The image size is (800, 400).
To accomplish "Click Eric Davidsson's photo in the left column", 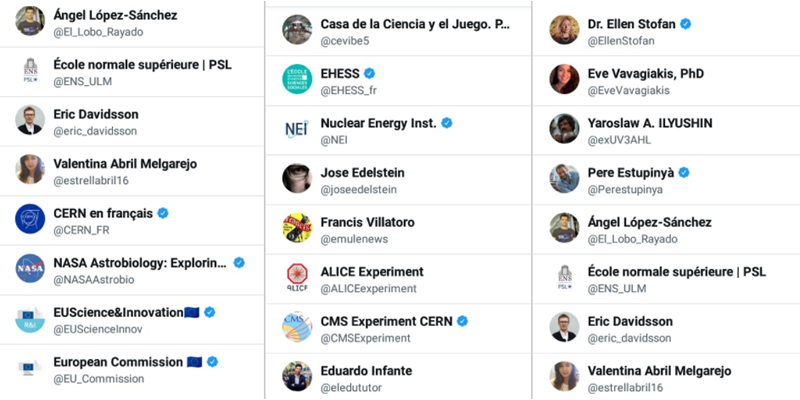I will (x=30, y=120).
